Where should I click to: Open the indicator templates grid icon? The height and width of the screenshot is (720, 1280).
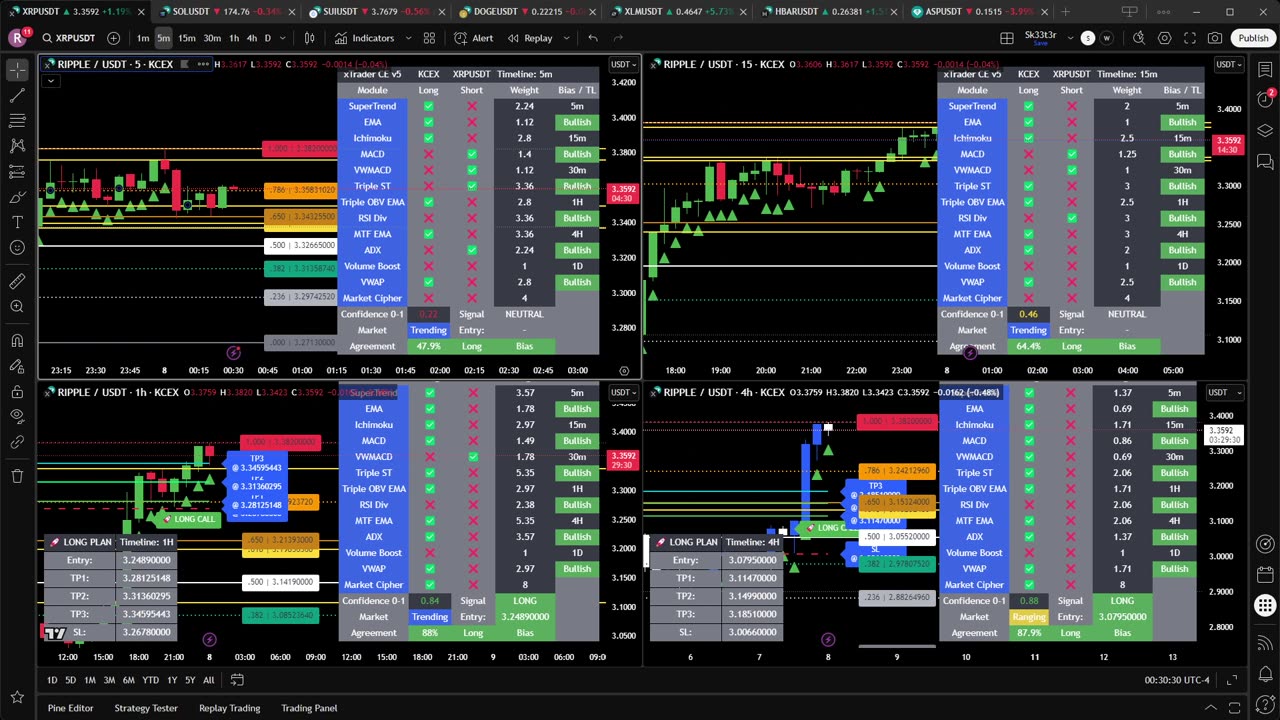[x=429, y=38]
